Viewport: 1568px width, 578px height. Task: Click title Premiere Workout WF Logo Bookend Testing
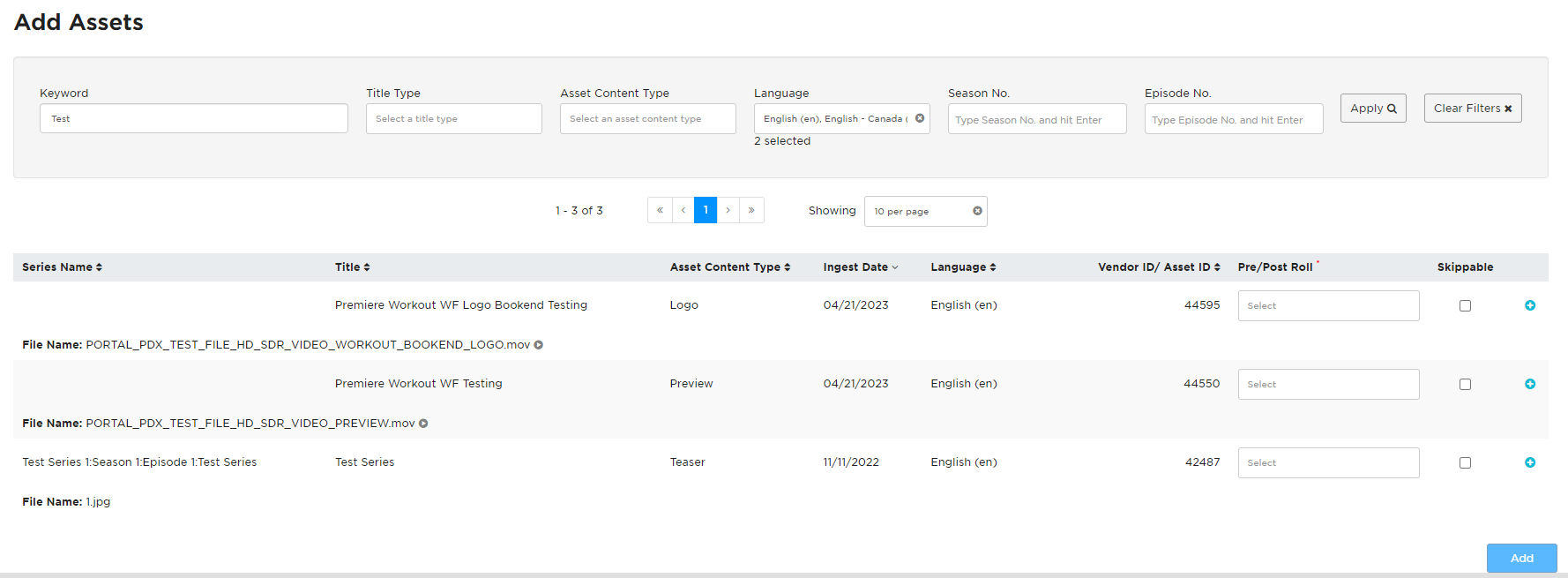(x=461, y=305)
